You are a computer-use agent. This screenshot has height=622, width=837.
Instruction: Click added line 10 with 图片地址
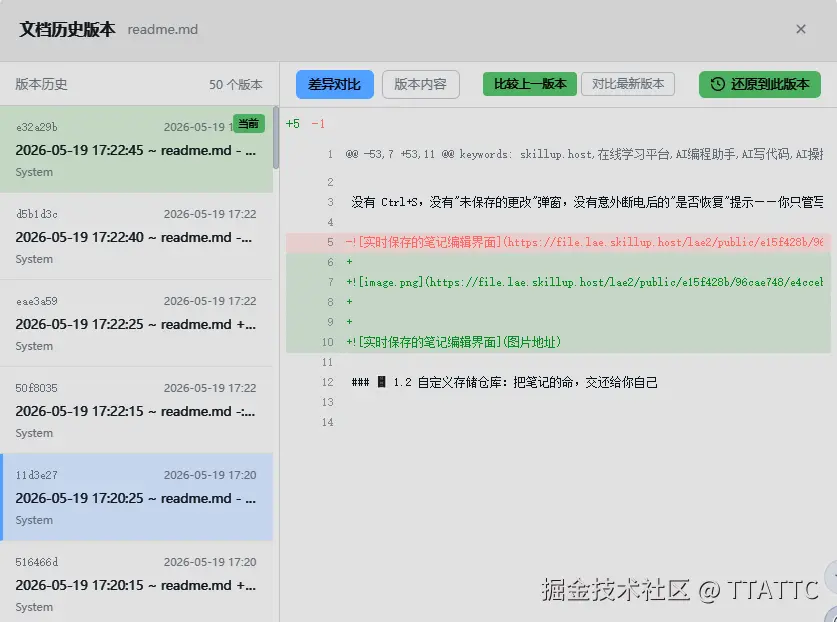click(558, 342)
